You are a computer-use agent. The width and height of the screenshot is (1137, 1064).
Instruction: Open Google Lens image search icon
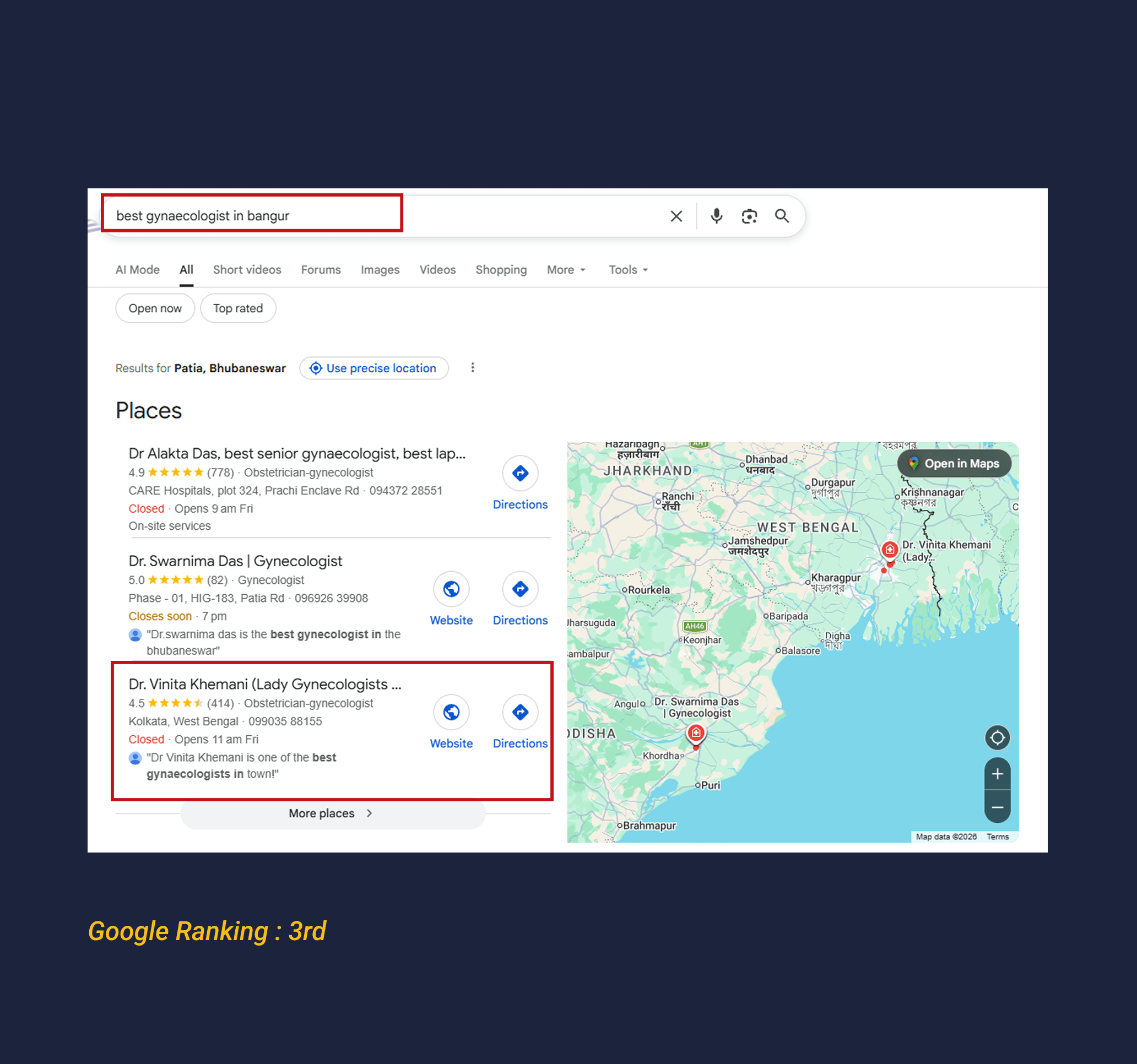pos(749,216)
